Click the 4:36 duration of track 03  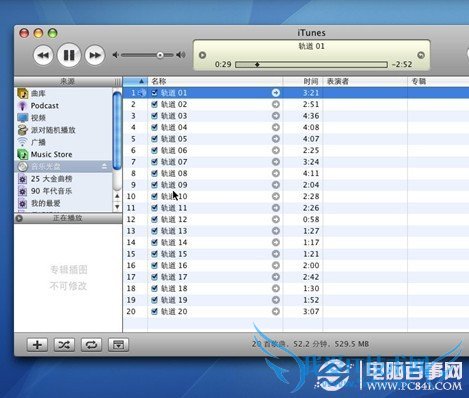tap(311, 116)
